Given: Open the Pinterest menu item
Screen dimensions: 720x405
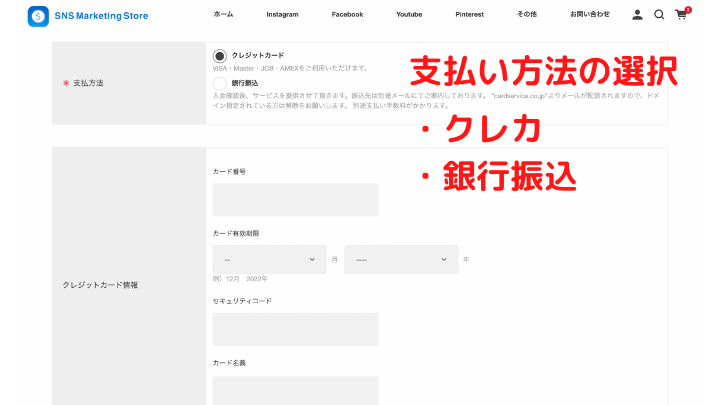Looking at the screenshot, I should (x=469, y=15).
